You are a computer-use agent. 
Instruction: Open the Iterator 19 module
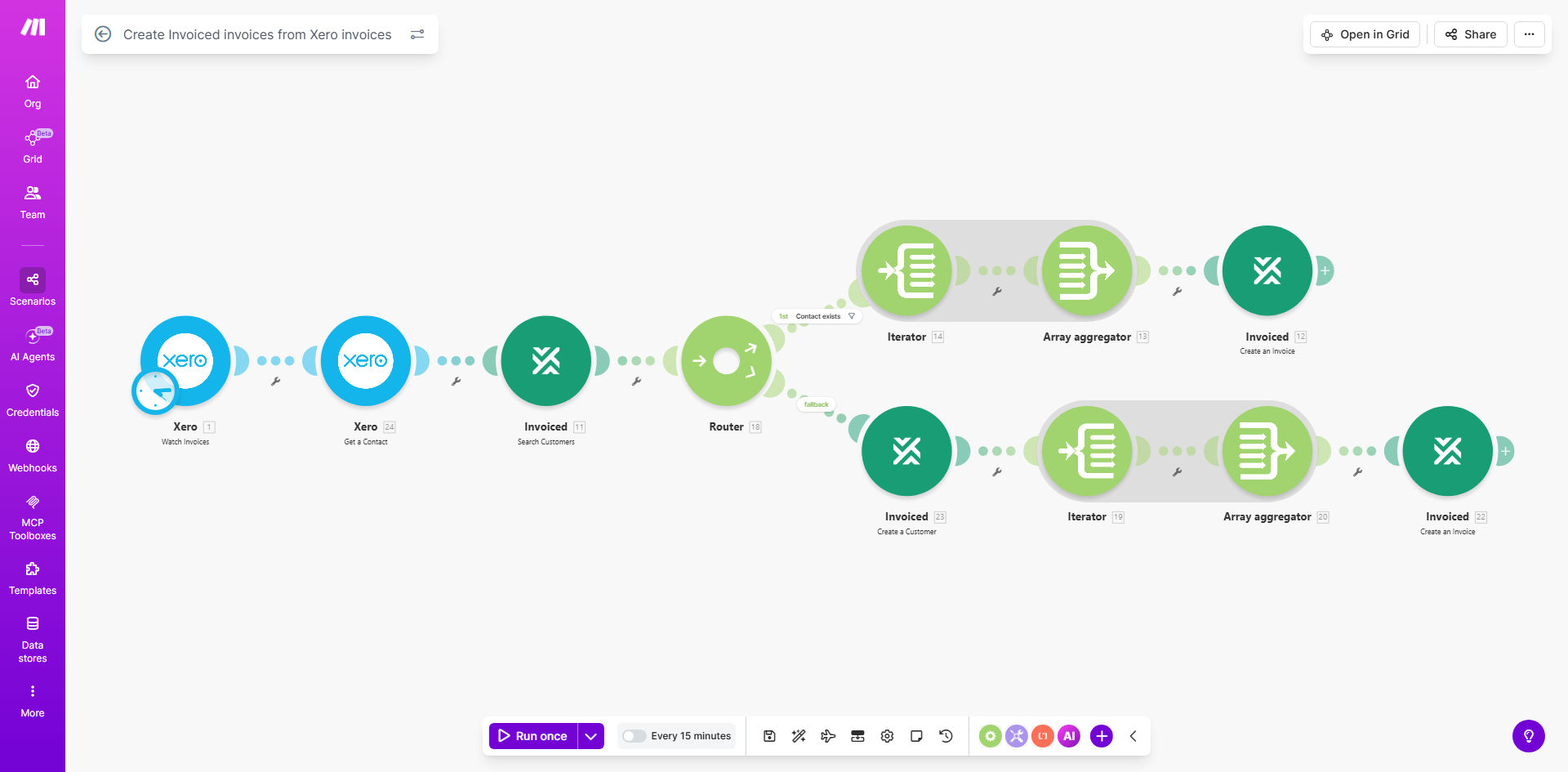coord(1087,451)
